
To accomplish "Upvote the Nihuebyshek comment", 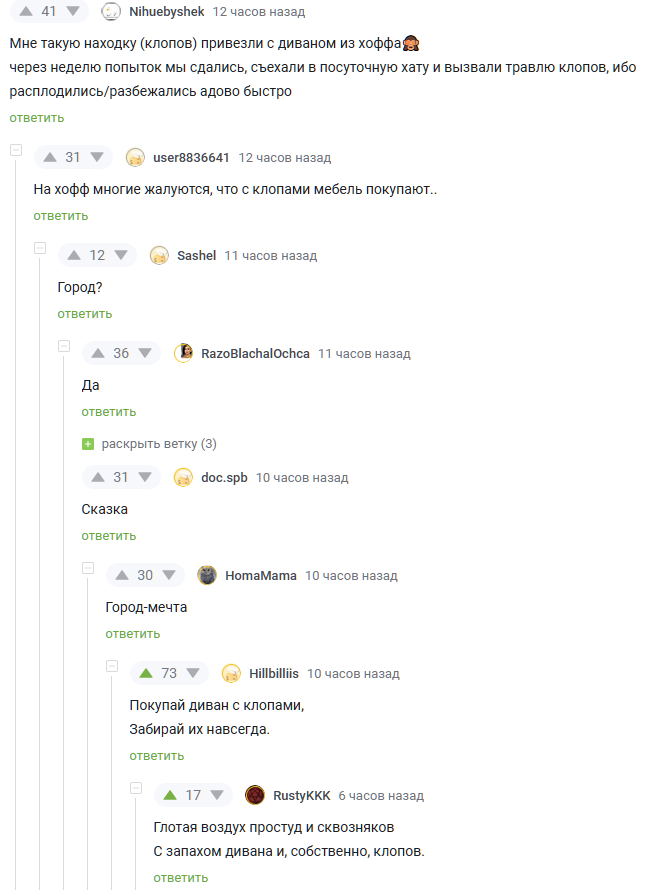I will pos(26,11).
